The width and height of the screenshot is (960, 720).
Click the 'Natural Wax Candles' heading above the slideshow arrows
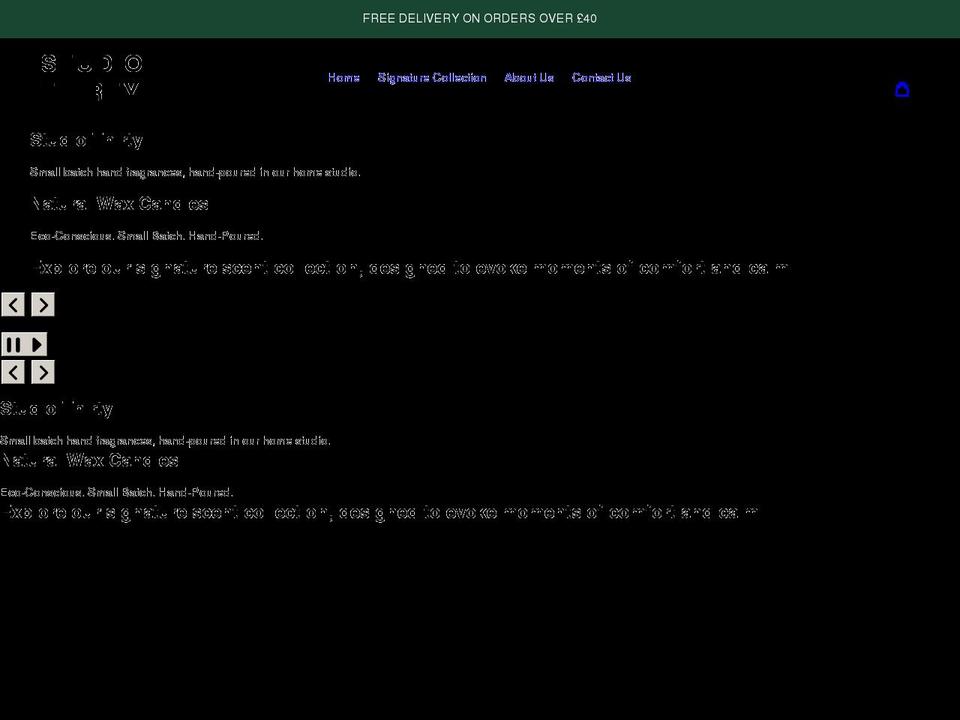[x=120, y=203]
